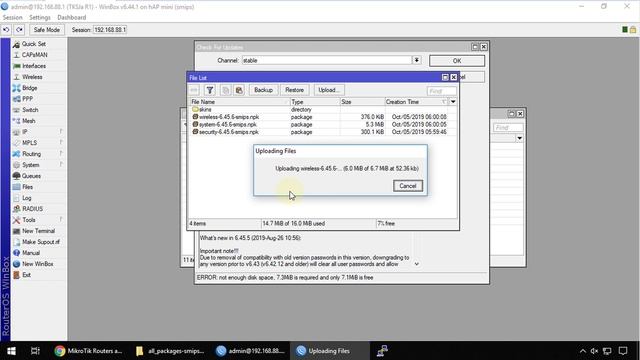640x360 pixels.
Task: Open the File List columns dropdown
Action: [x=453, y=102]
